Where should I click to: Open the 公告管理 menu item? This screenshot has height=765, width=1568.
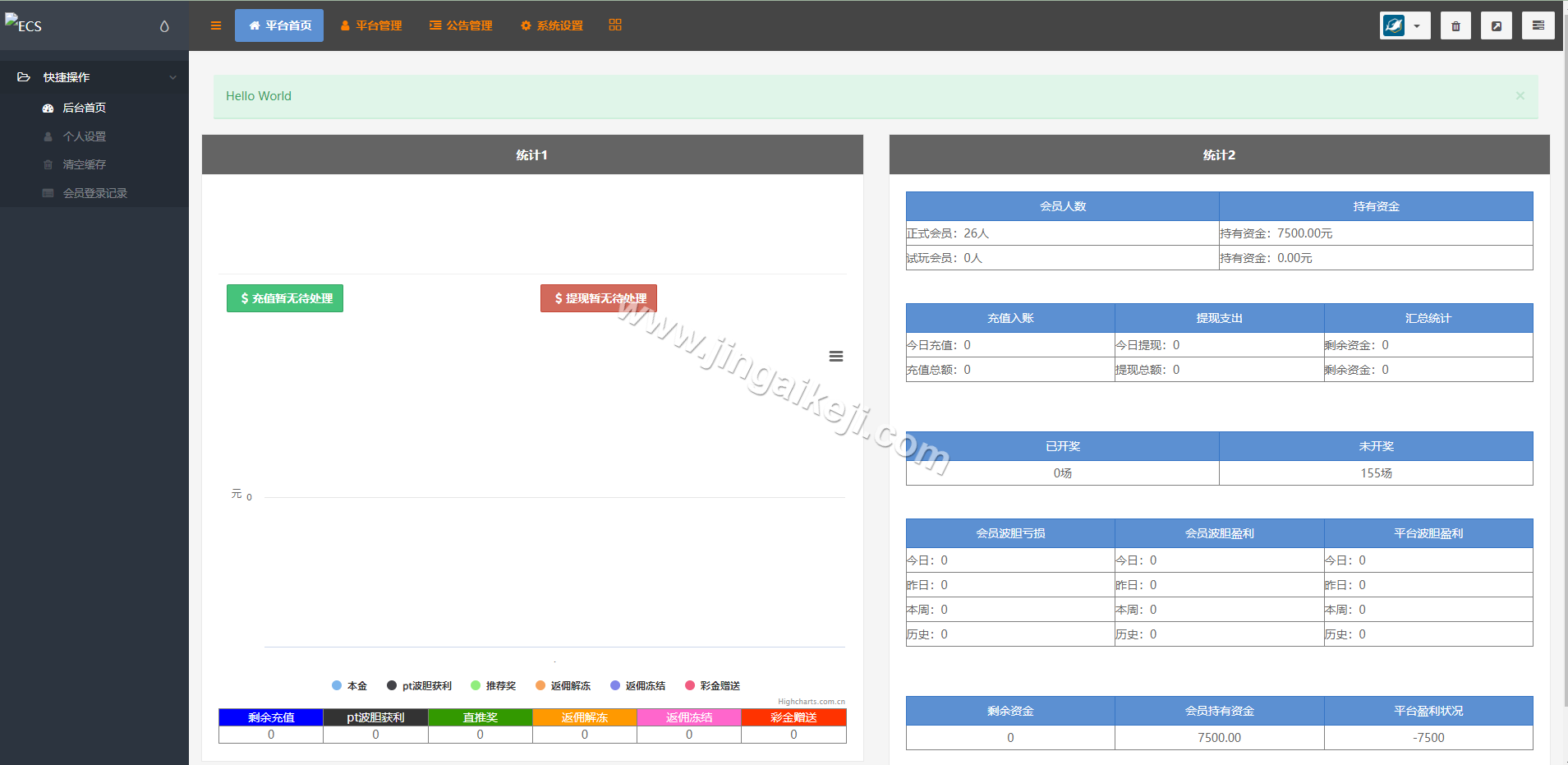[461, 25]
